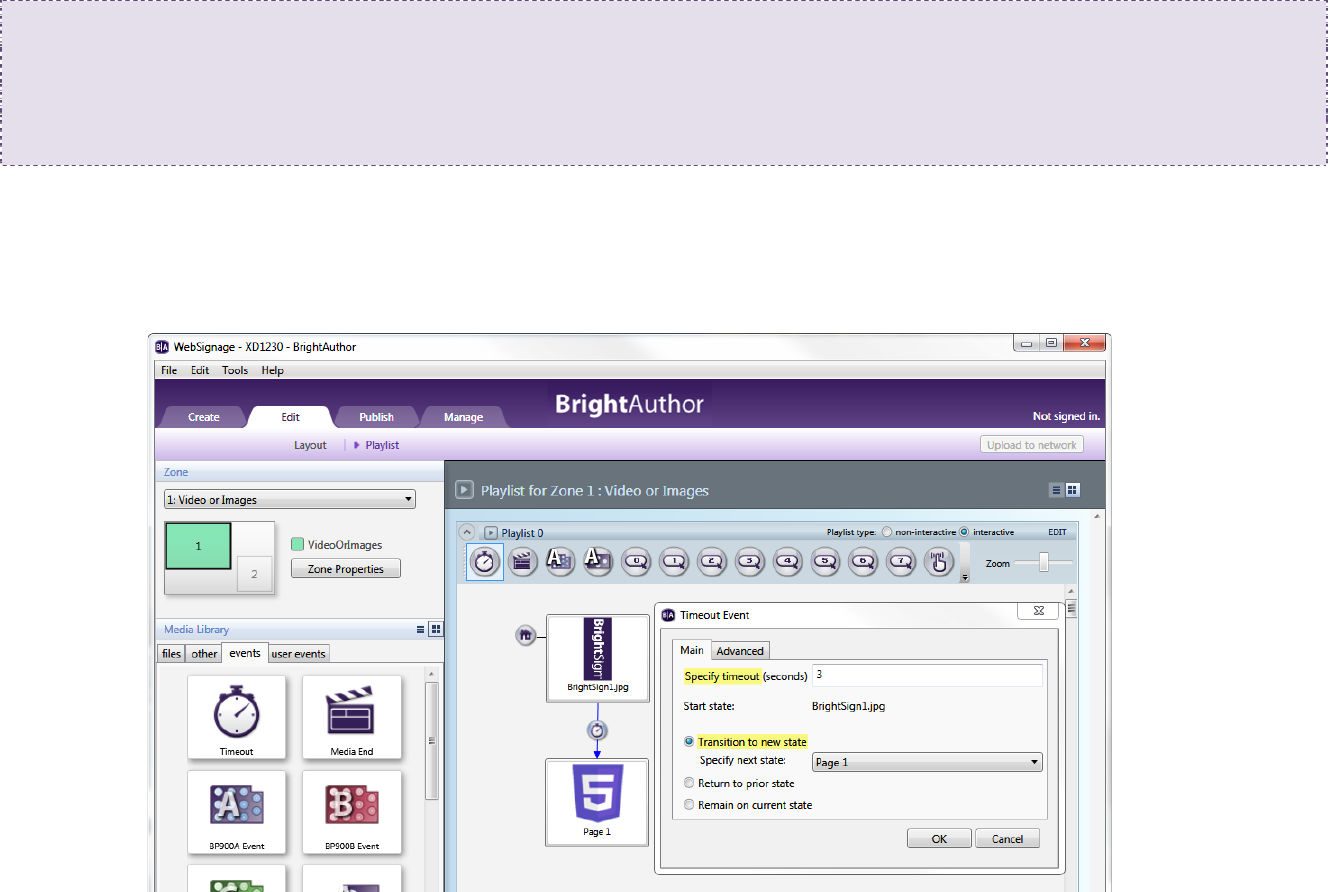Click the play icon next to Playlist 0

[x=491, y=533]
